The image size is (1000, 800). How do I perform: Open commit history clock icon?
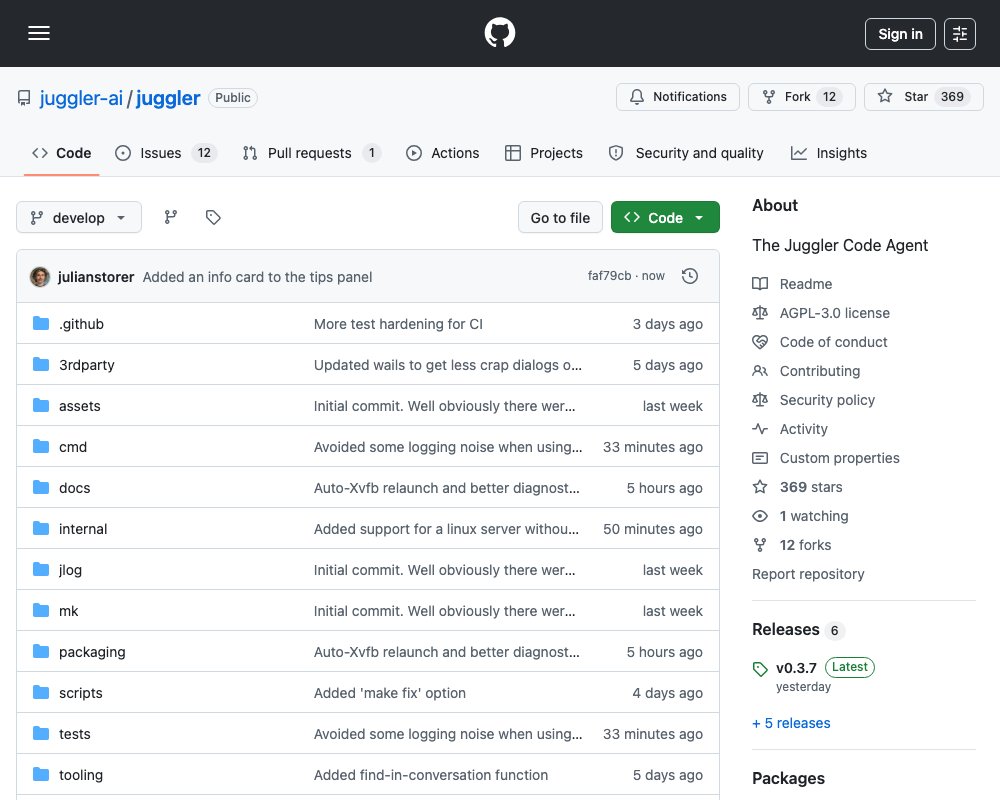click(x=689, y=276)
